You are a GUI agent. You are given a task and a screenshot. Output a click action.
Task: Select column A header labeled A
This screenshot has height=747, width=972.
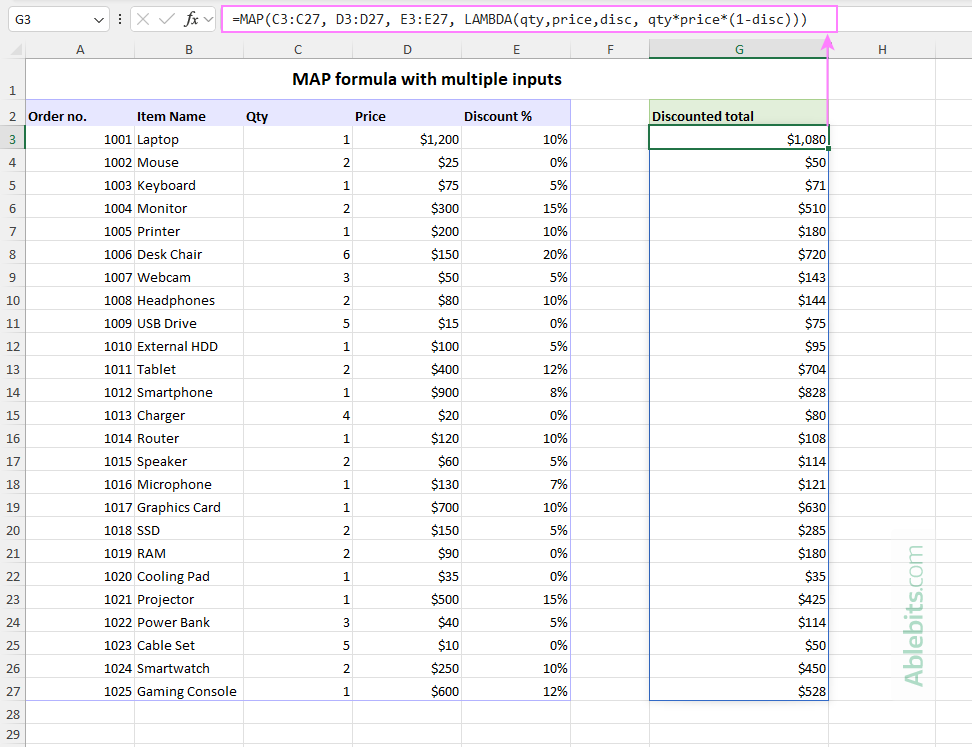(80, 48)
